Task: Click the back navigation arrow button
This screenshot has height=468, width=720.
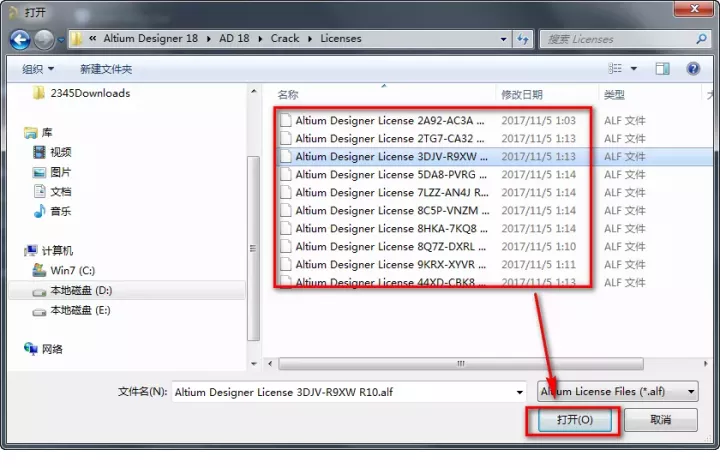Action: [x=20, y=40]
